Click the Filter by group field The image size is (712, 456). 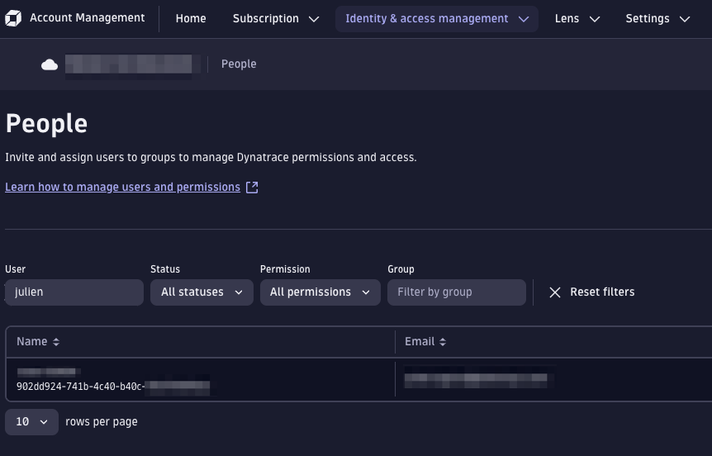(456, 292)
